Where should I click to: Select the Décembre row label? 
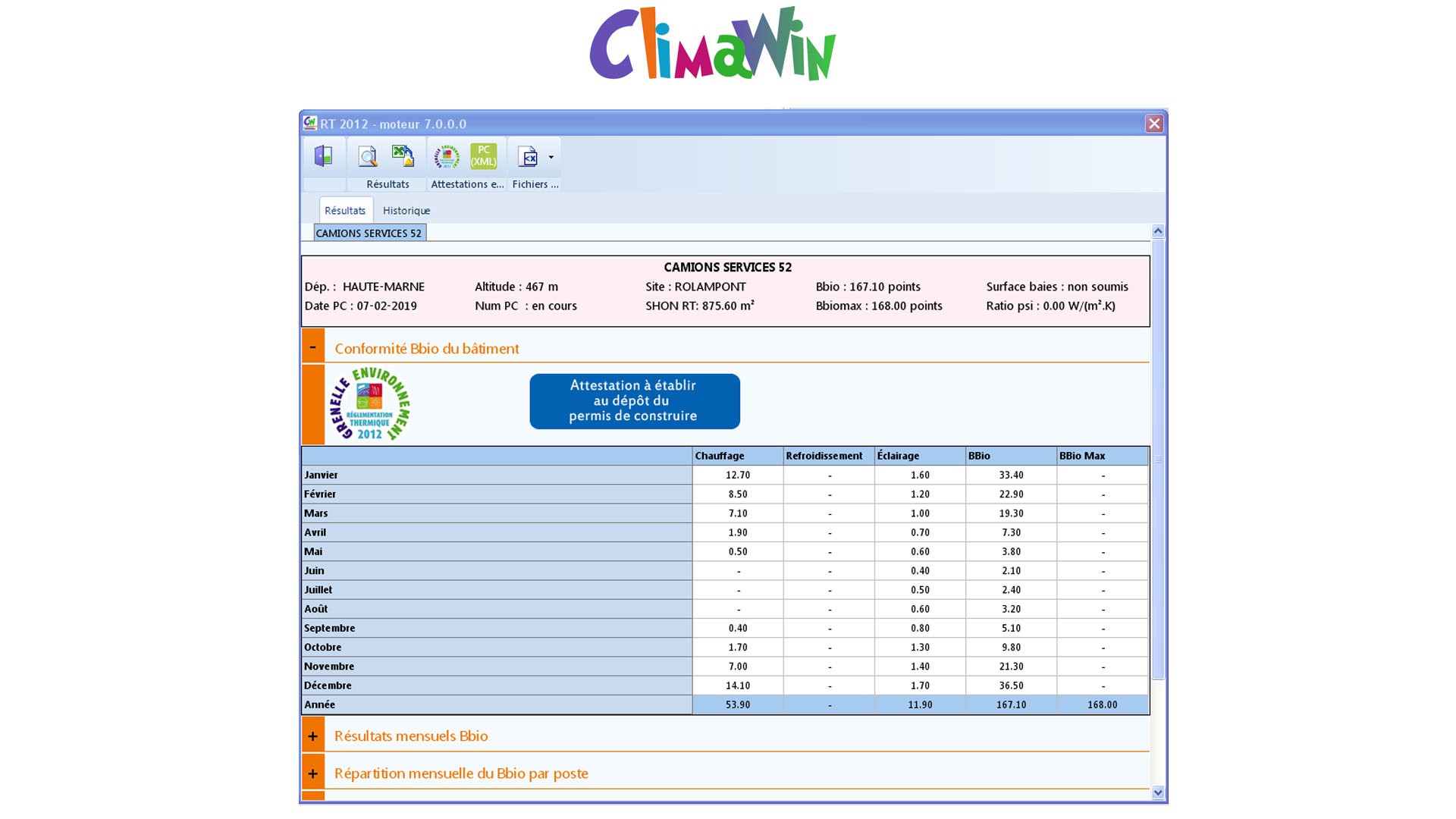(x=497, y=686)
